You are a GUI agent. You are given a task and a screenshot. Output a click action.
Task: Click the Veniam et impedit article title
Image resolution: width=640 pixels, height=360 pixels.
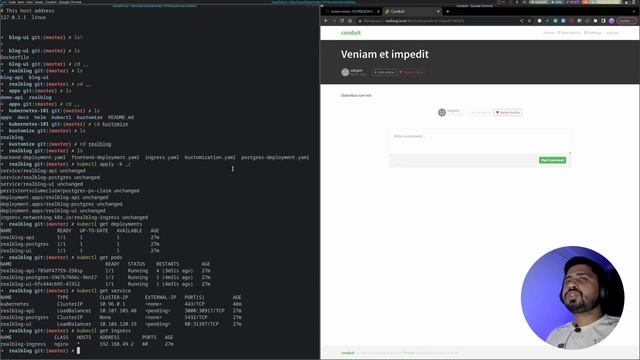385,54
